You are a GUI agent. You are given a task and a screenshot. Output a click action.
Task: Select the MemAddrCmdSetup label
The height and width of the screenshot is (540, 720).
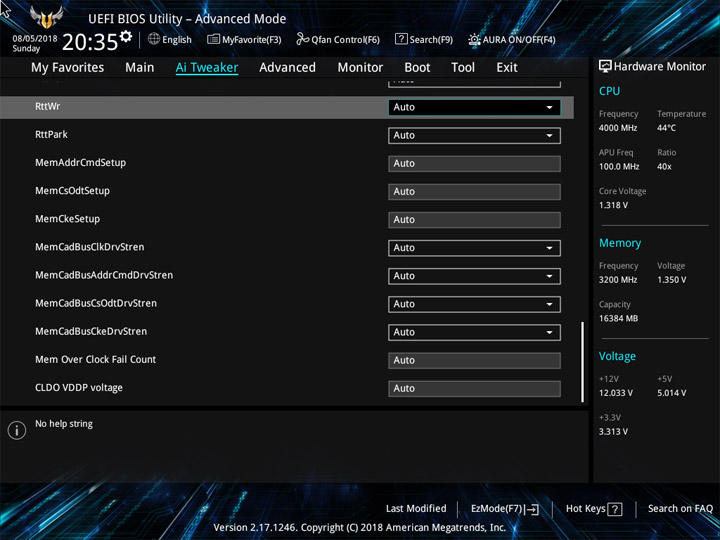[80, 163]
